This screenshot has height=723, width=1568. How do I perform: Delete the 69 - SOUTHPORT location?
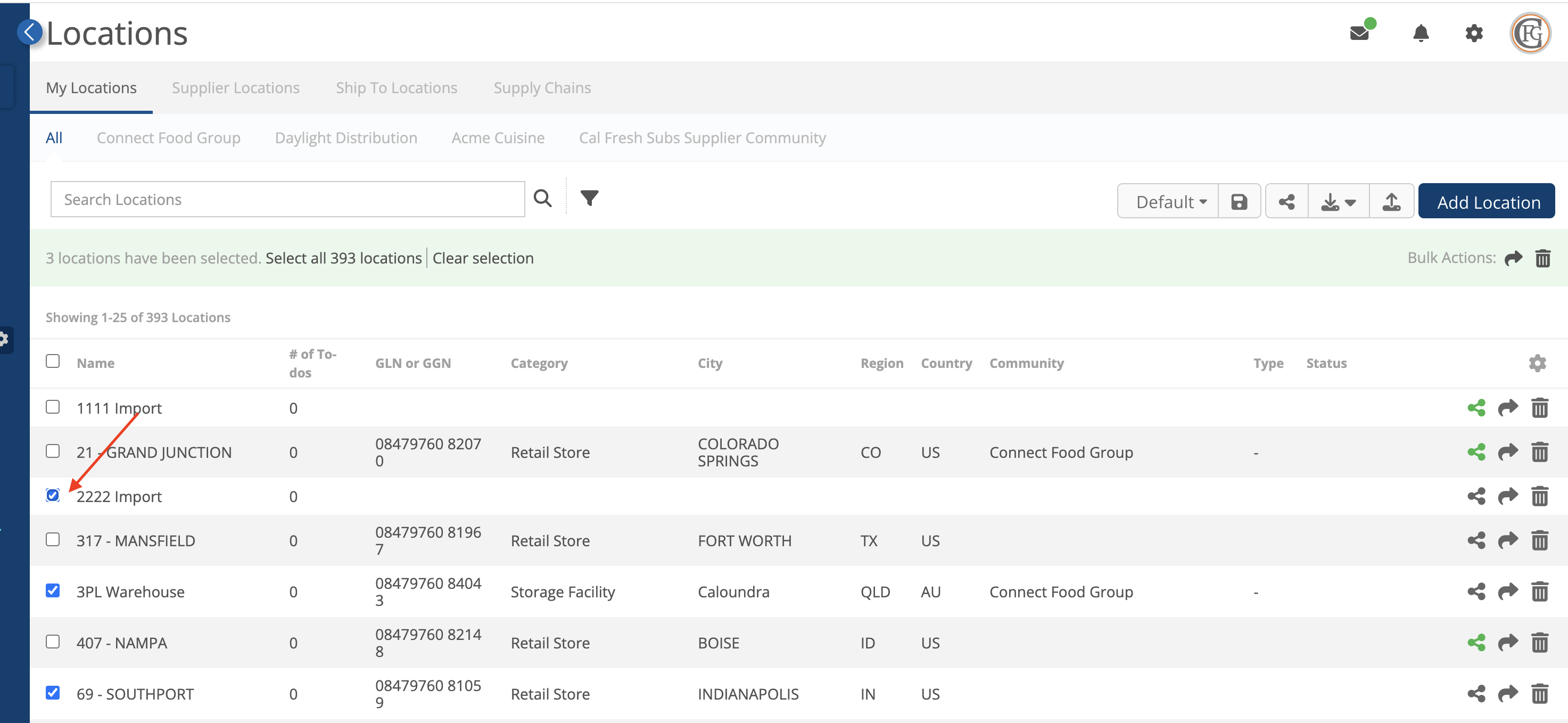(x=1539, y=694)
